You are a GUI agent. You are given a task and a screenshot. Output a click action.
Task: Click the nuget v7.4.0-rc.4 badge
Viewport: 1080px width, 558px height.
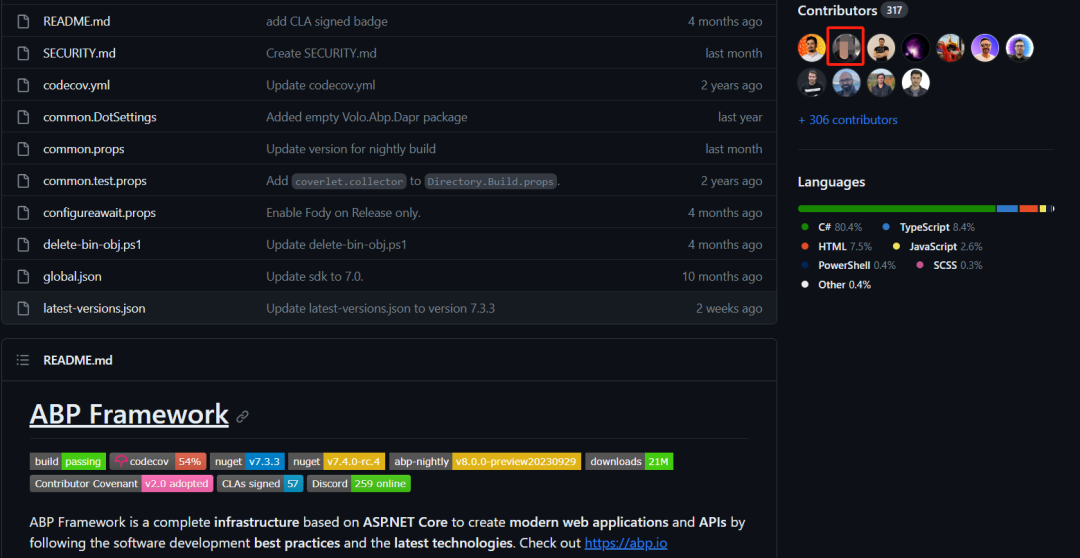[x=337, y=462]
